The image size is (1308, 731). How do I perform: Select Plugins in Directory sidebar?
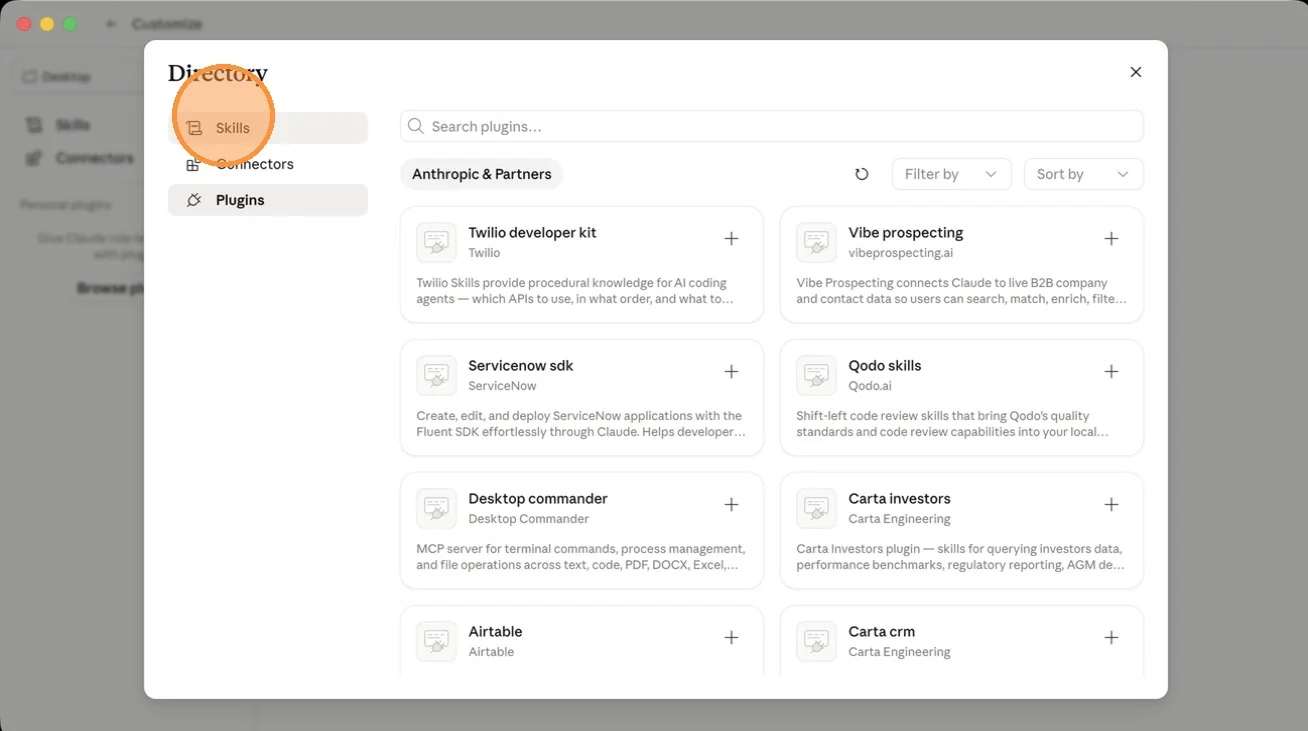point(268,200)
